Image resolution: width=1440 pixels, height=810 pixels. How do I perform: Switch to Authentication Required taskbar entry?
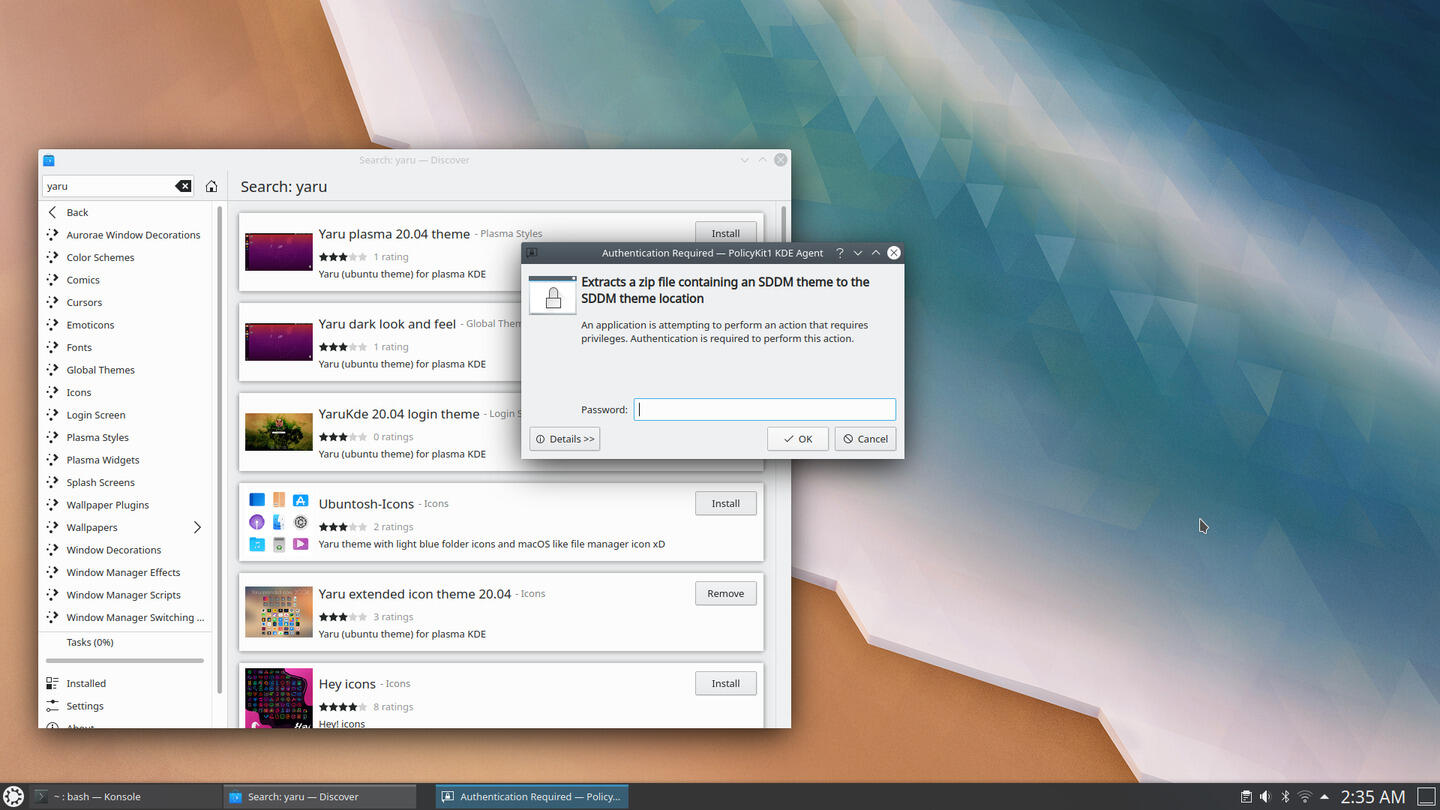coord(532,797)
